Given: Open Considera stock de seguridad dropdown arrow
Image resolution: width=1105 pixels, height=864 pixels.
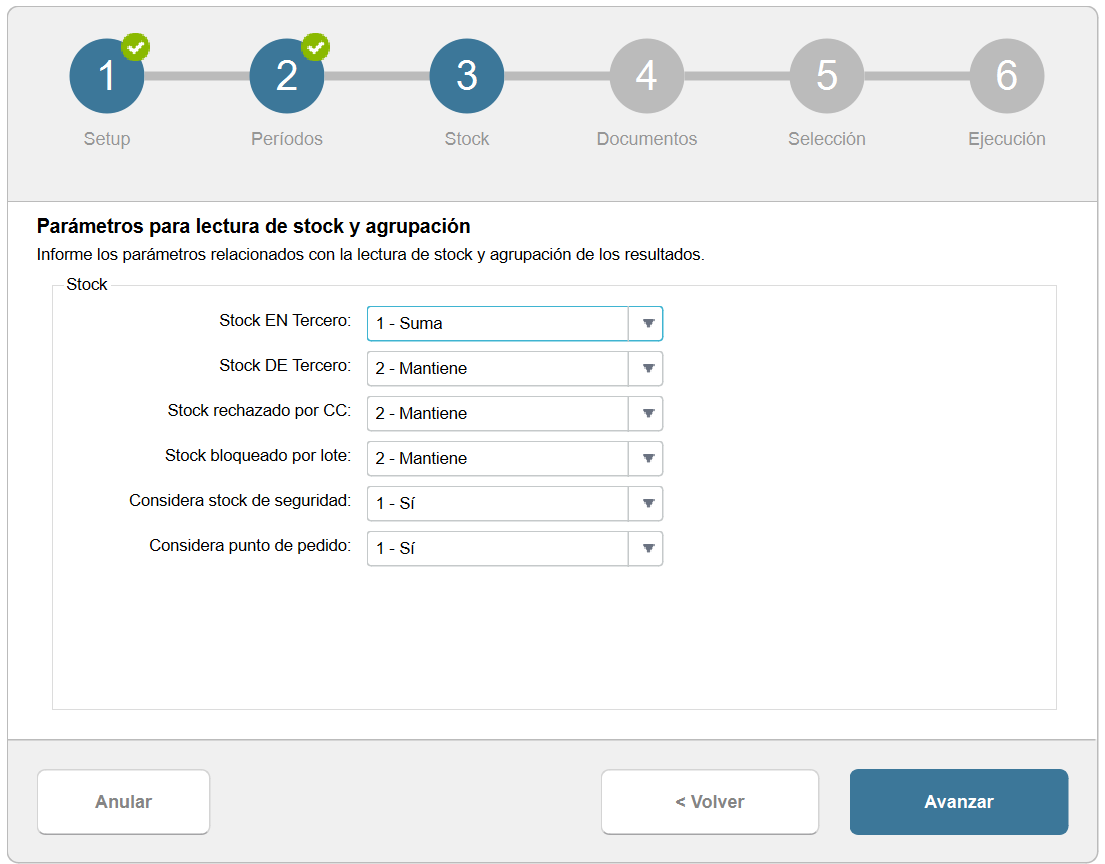Looking at the screenshot, I should point(646,504).
